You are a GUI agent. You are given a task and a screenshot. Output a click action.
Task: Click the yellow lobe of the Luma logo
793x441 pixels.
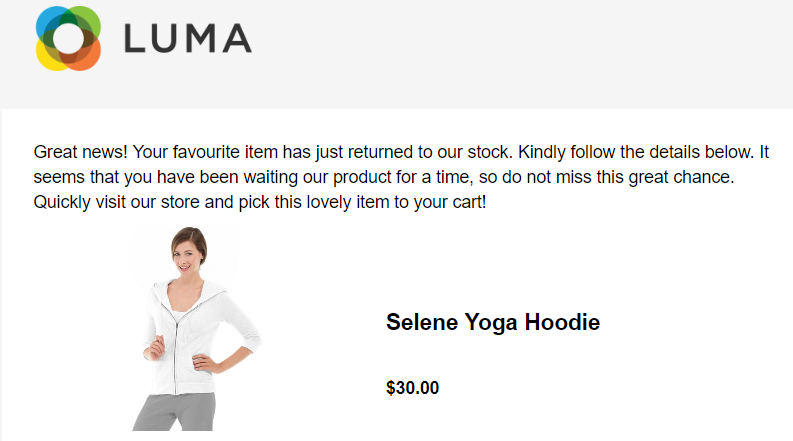[x=49, y=57]
